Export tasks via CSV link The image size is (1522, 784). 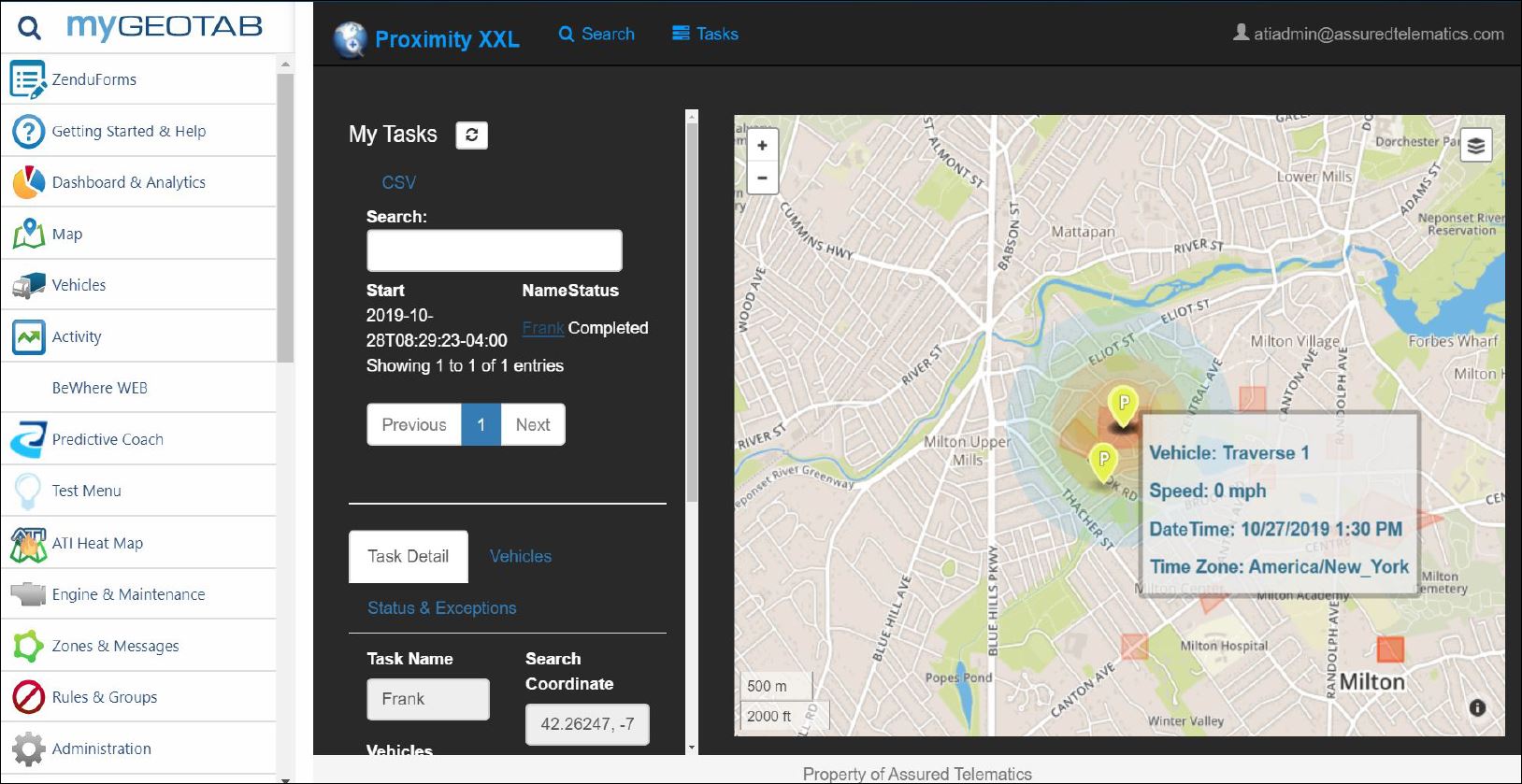point(399,183)
